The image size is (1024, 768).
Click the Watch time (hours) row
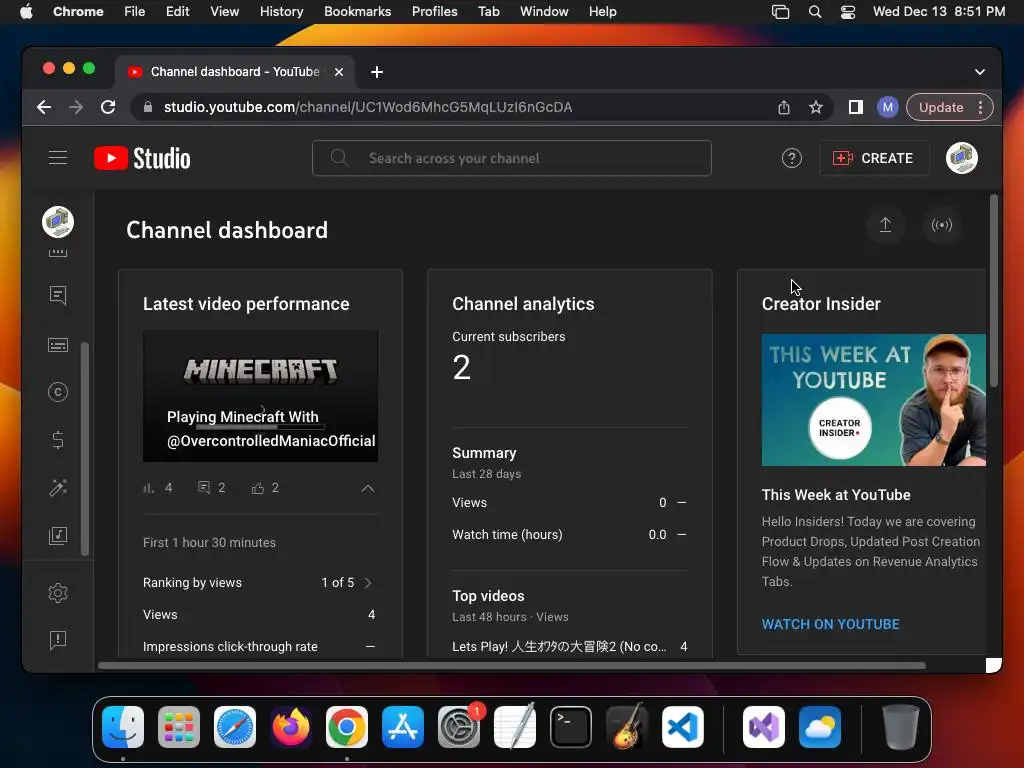569,535
